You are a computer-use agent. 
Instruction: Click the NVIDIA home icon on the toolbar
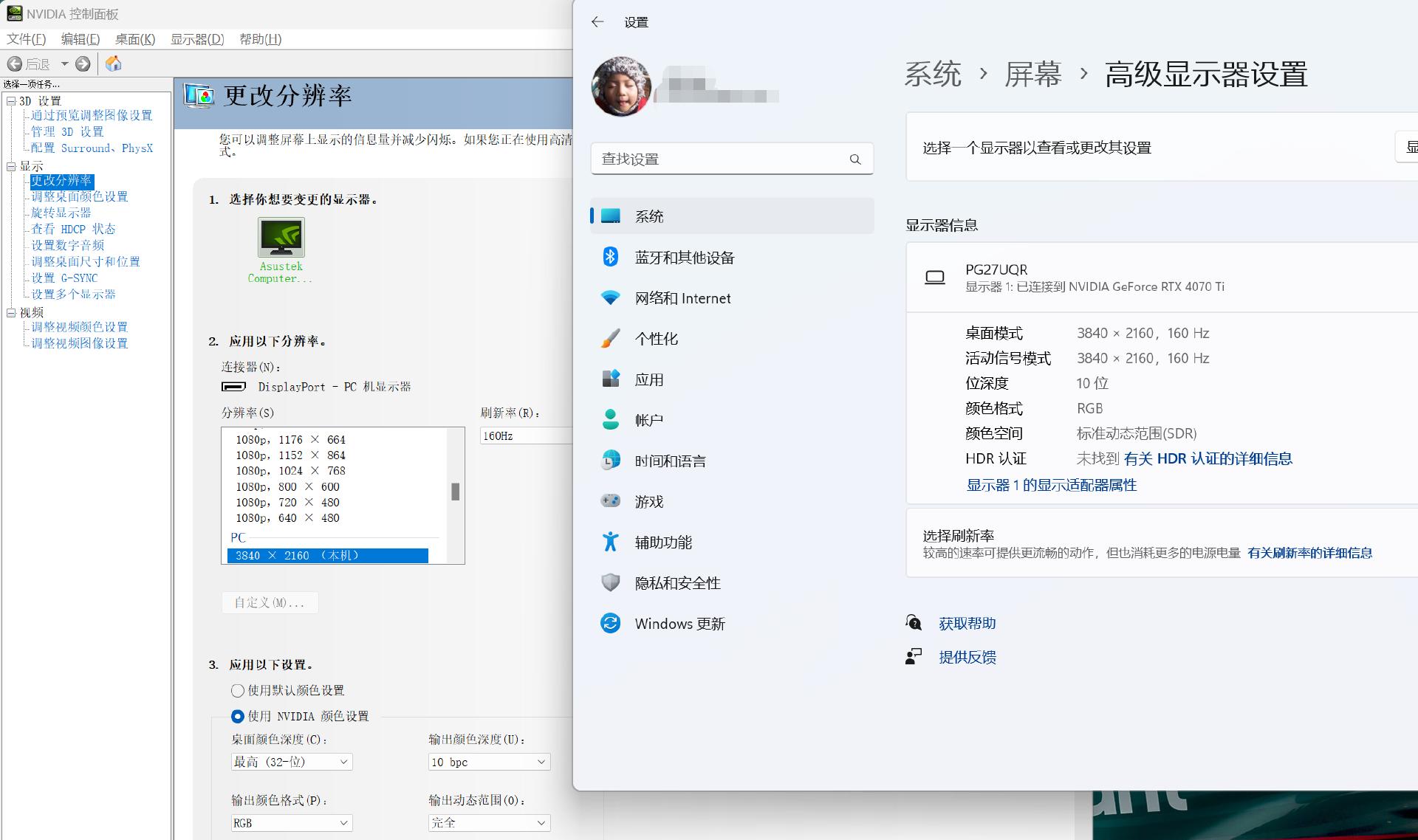tap(114, 63)
